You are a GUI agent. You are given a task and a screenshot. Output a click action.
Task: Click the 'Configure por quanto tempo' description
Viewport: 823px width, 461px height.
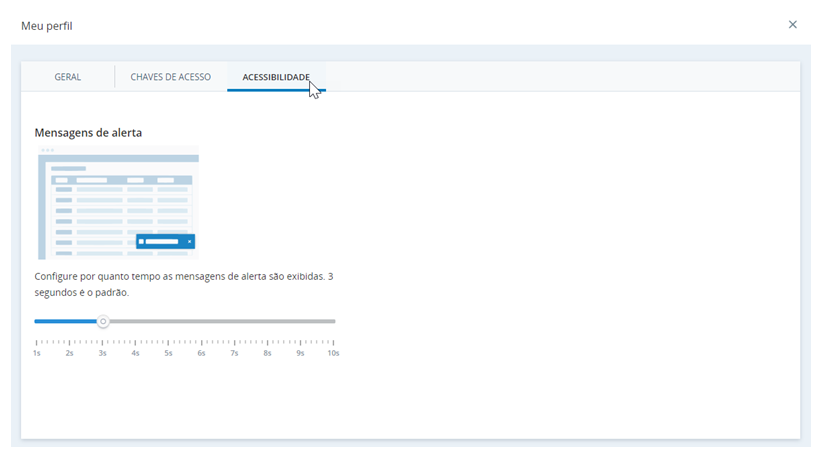point(184,284)
